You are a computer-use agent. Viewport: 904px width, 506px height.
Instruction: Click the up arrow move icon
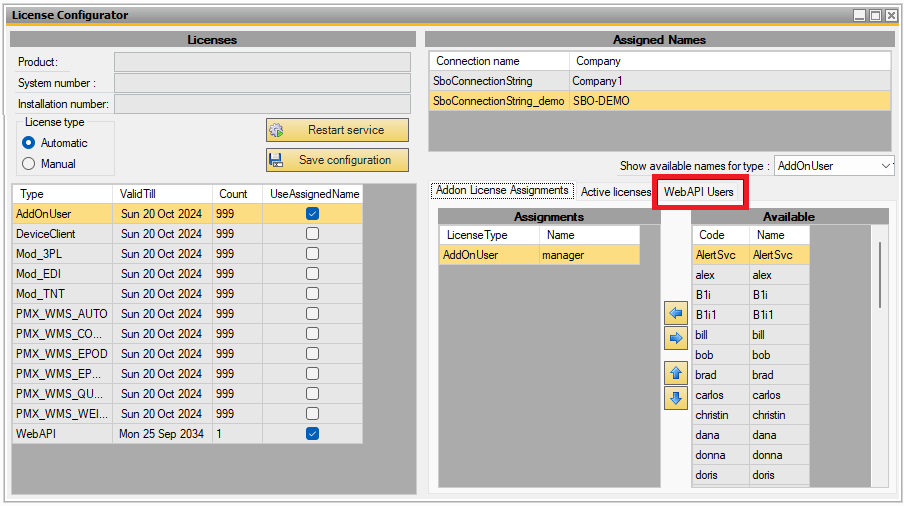point(676,374)
